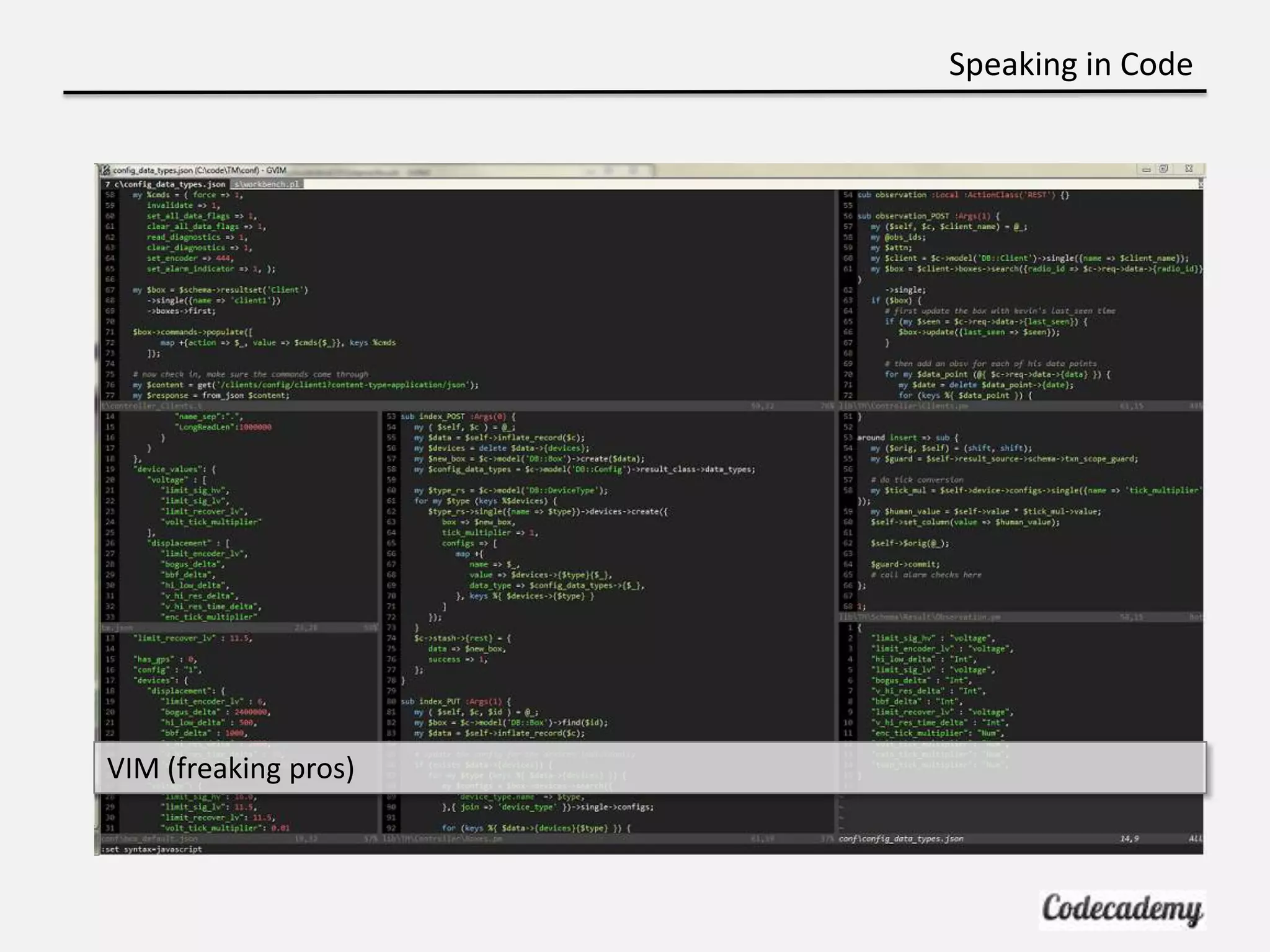Restore down the GVIM window
The width and height of the screenshot is (1270, 952).
1164,169
